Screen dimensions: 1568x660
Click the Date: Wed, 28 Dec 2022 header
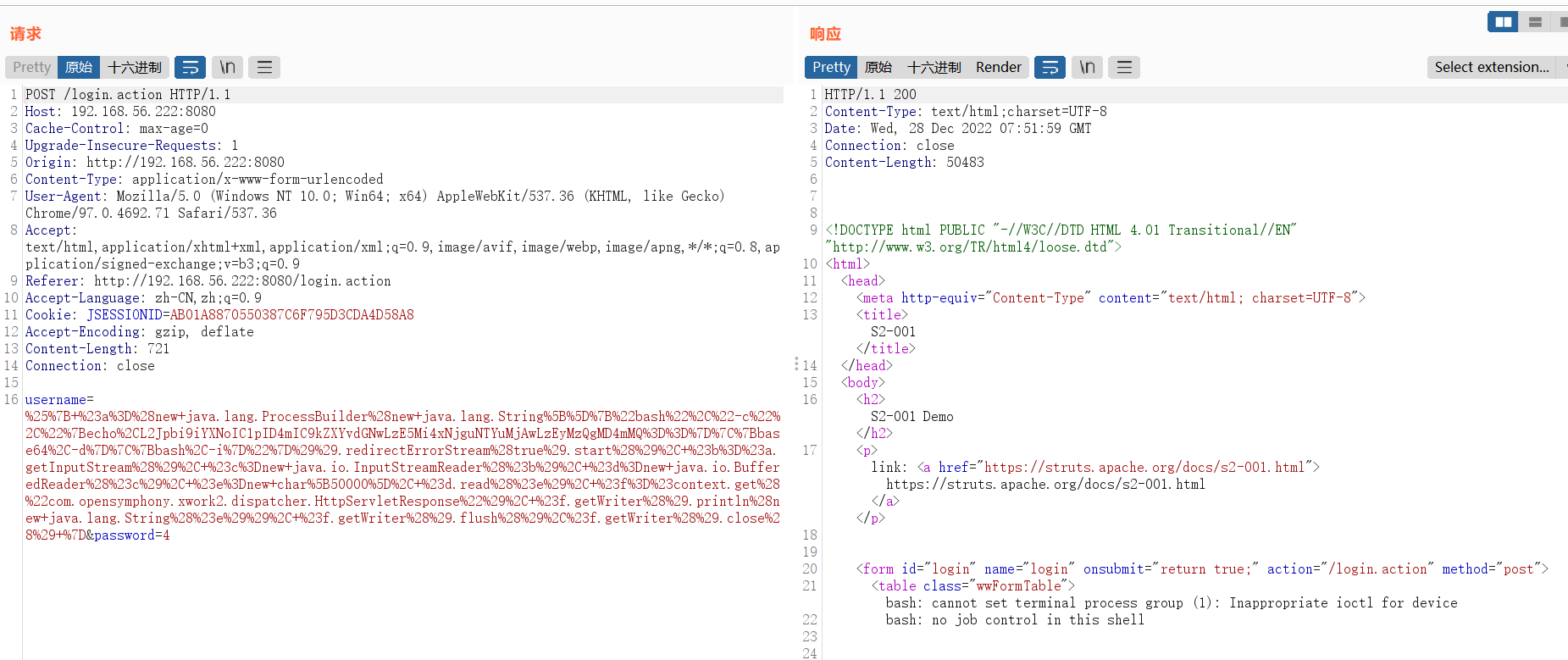[x=958, y=129]
